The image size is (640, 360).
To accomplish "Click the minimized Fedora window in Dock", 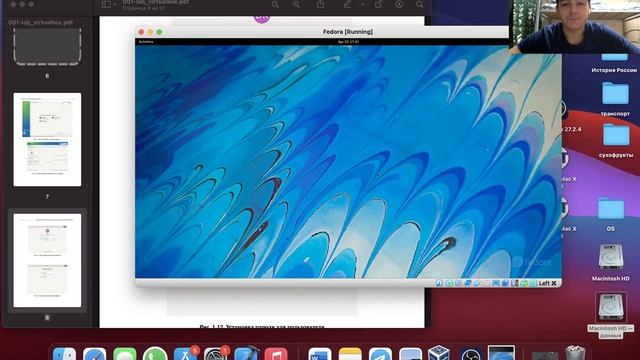I will point(501,353).
